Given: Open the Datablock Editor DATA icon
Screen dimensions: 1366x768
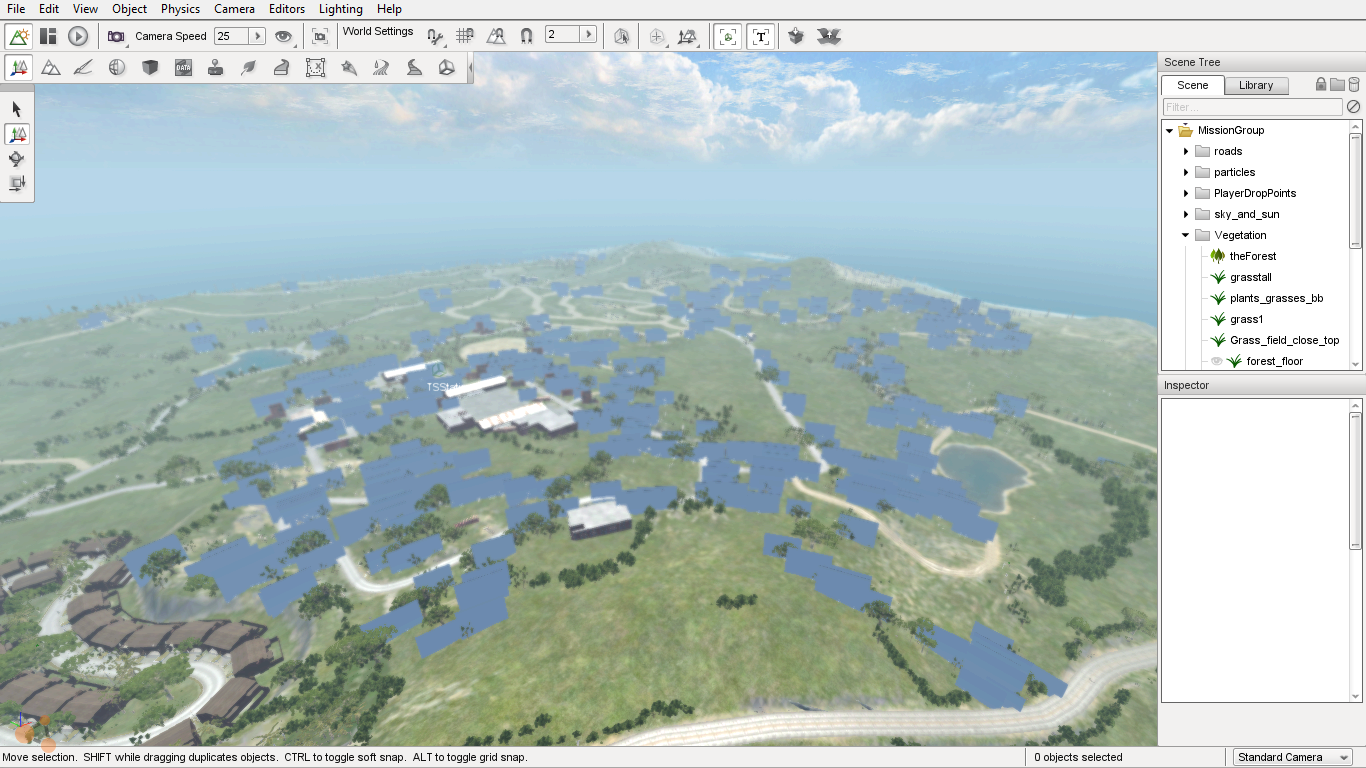Looking at the screenshot, I should pos(183,68).
